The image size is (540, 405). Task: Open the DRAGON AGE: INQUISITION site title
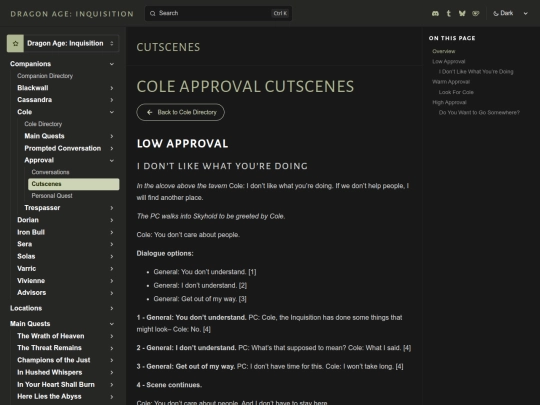click(x=72, y=14)
